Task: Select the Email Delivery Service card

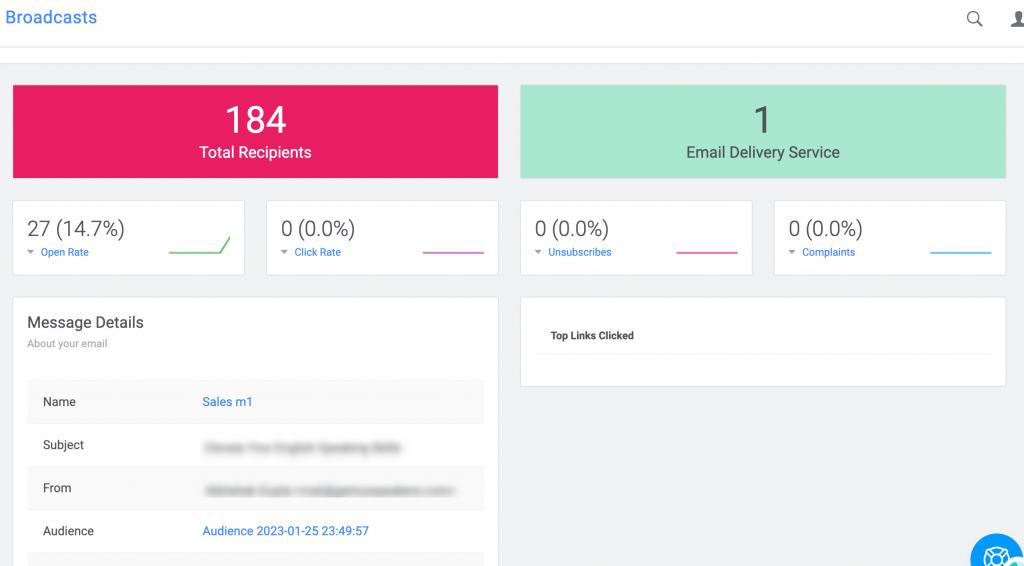Action: pos(763,131)
